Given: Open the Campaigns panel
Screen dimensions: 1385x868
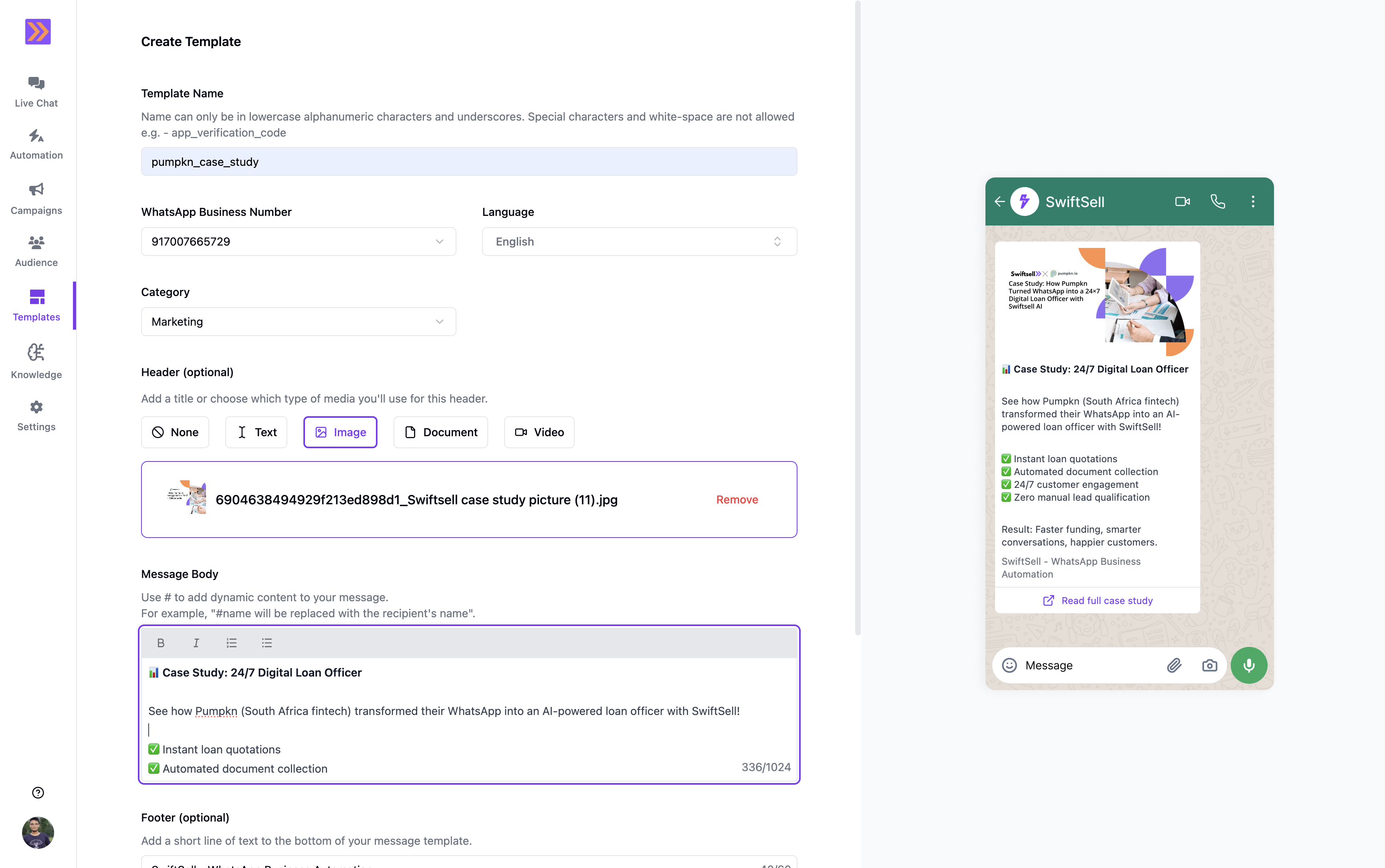Looking at the screenshot, I should click(36, 197).
